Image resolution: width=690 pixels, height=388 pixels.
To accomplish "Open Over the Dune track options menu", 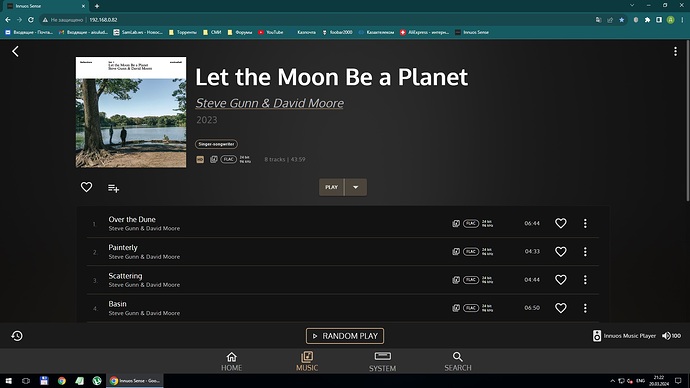I will coord(585,223).
